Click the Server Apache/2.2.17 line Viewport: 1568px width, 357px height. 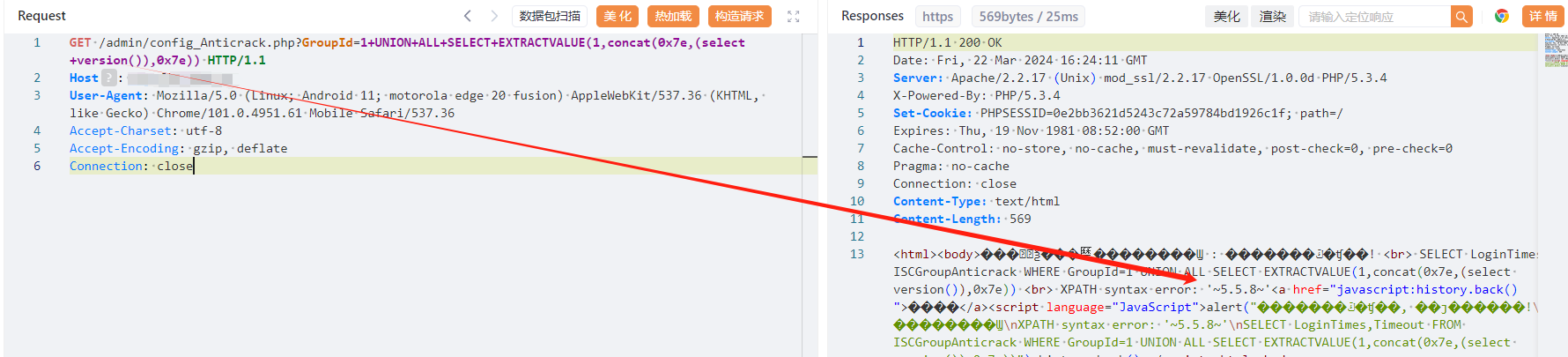point(1140,78)
